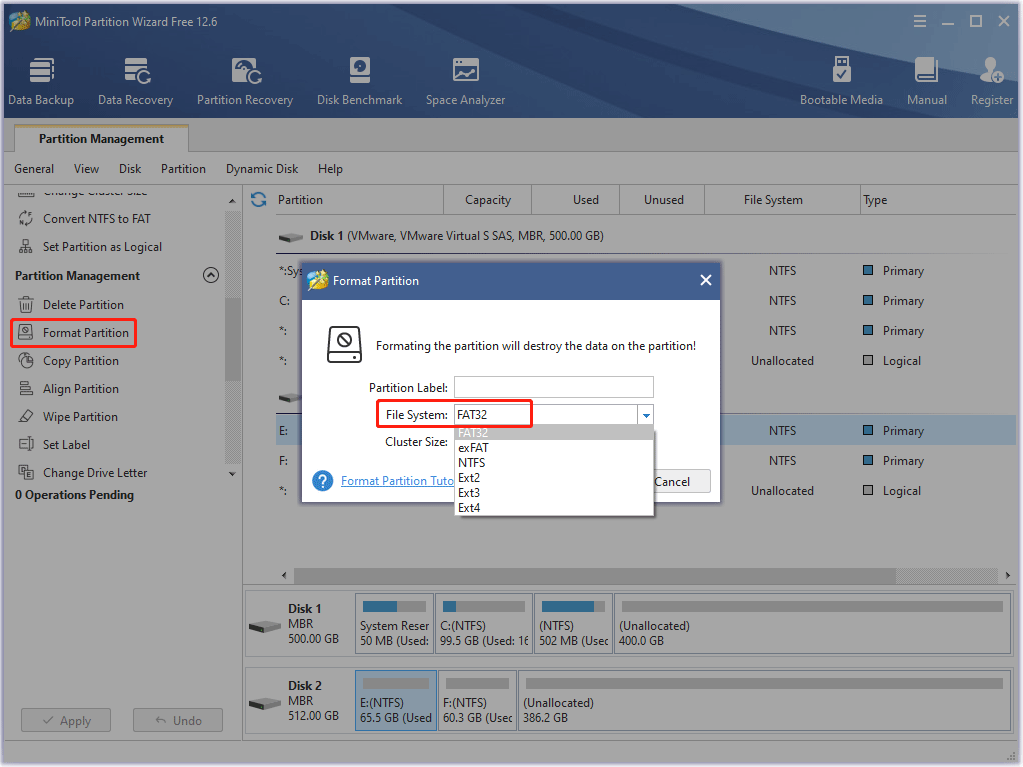Click Cancel in Format Partition dialog

click(671, 481)
